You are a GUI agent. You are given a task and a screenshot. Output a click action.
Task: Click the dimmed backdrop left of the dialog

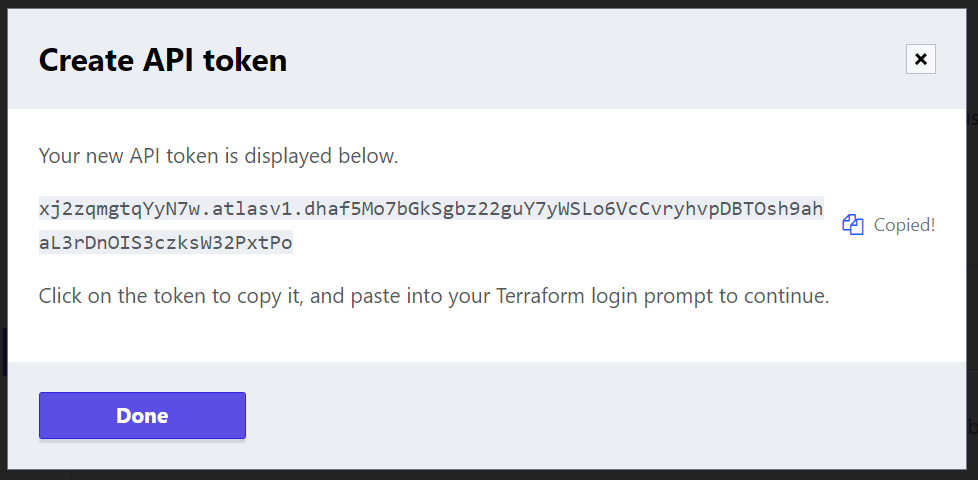click(3, 240)
